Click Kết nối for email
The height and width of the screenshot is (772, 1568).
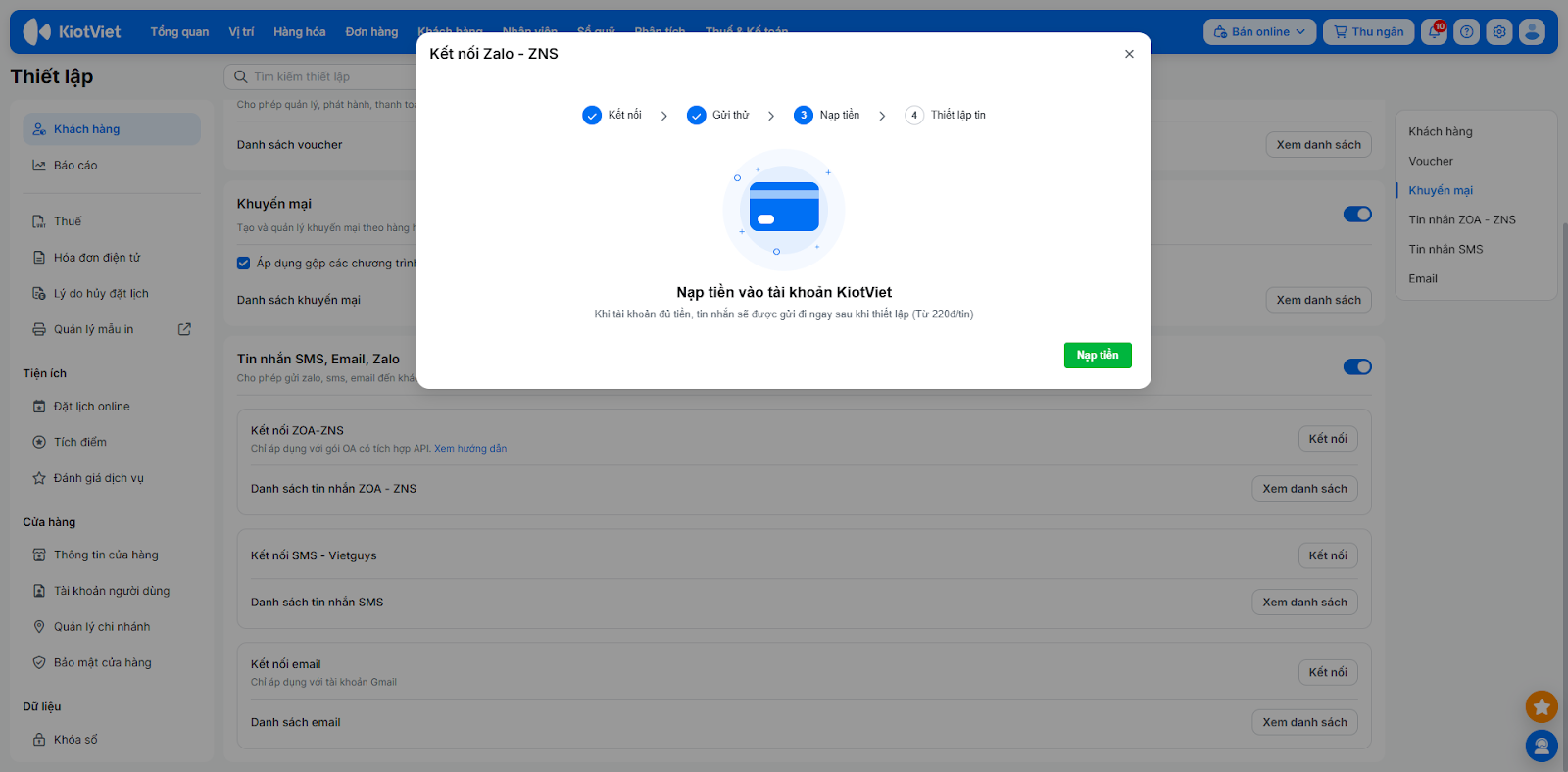(1328, 672)
